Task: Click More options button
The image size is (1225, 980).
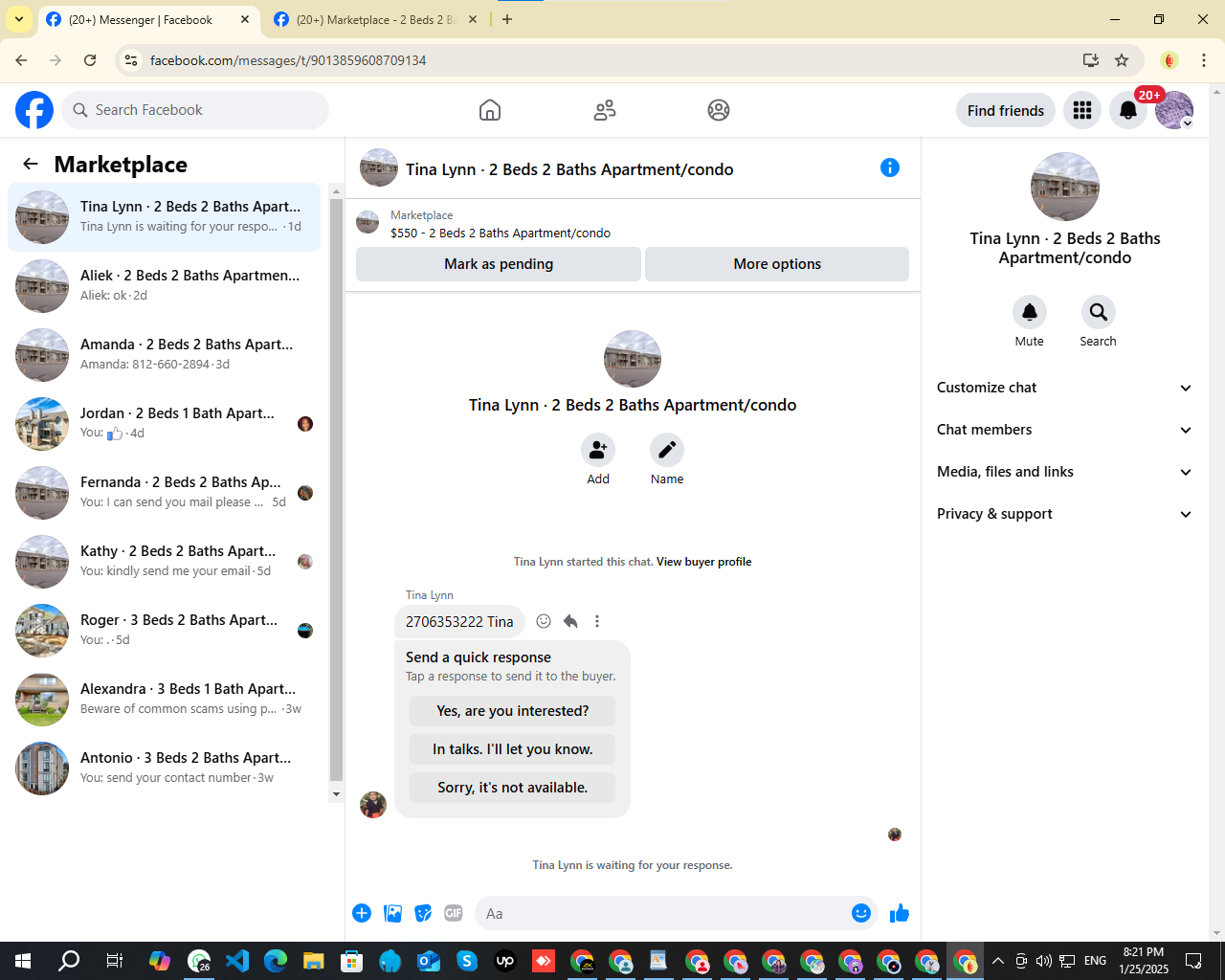Action: (777, 264)
